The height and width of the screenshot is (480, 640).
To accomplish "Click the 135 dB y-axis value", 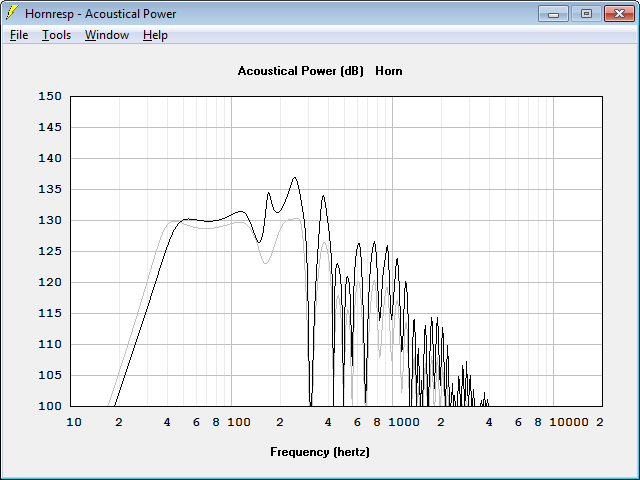I will pyautogui.click(x=50, y=189).
